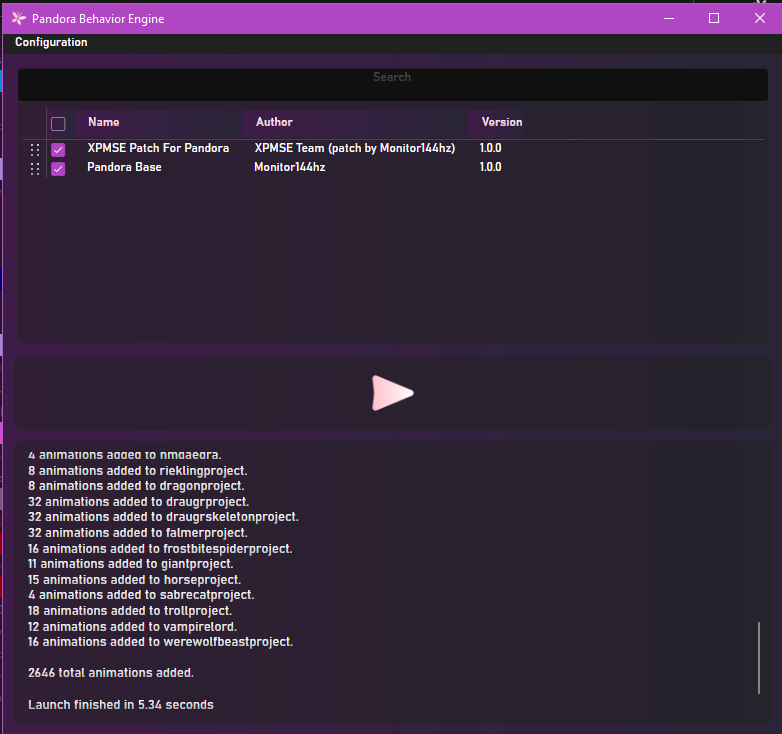Minimize the Pandora Behavior Engine window

(669, 18)
